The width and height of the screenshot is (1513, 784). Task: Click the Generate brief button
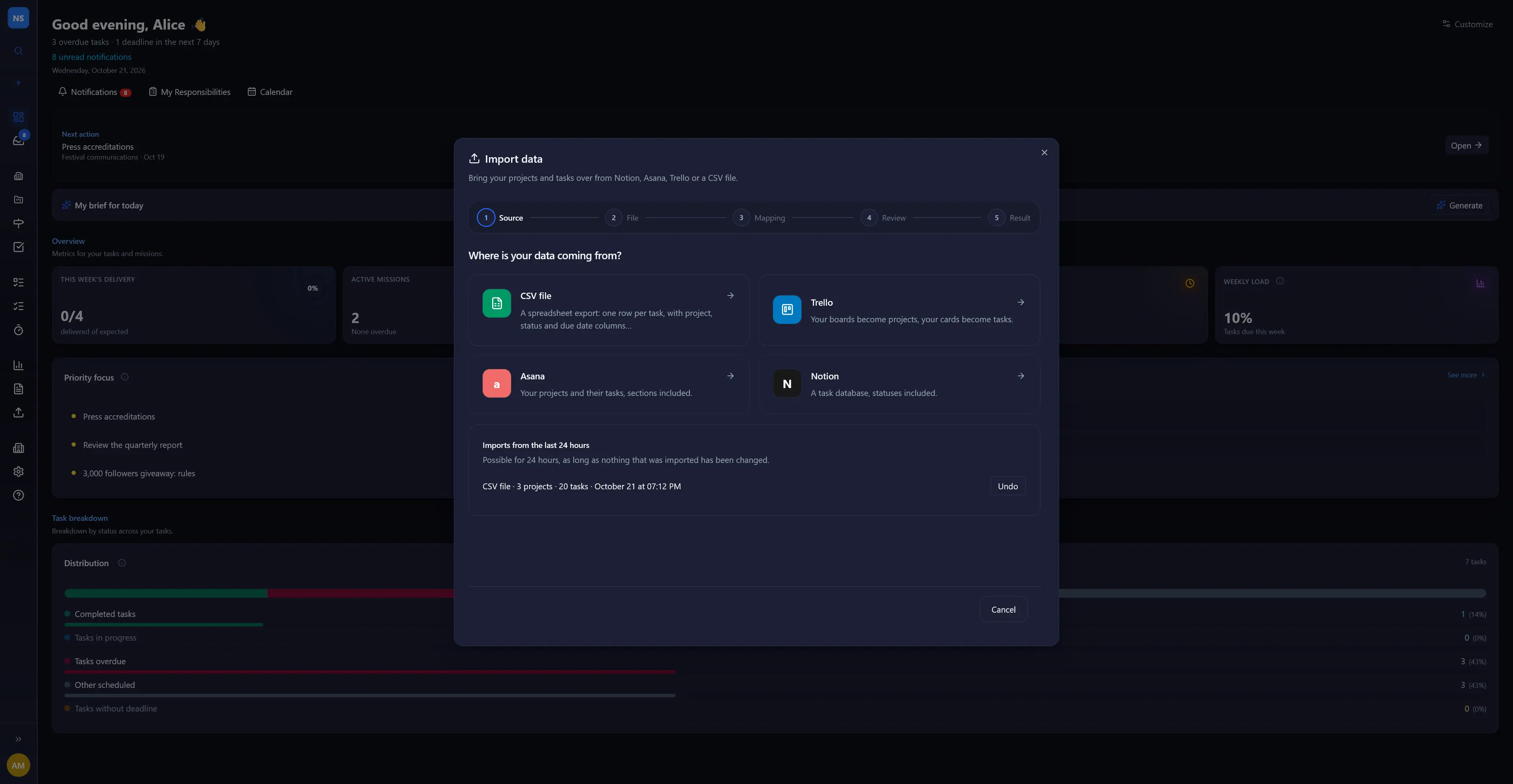pos(1459,206)
